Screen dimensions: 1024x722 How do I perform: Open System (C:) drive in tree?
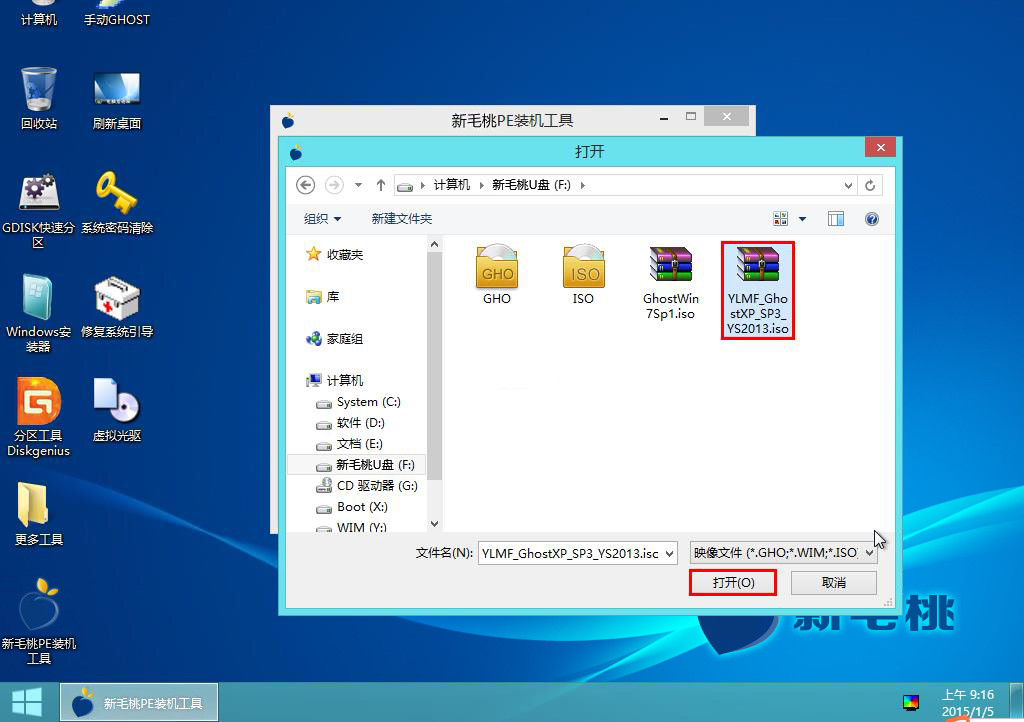click(x=359, y=402)
